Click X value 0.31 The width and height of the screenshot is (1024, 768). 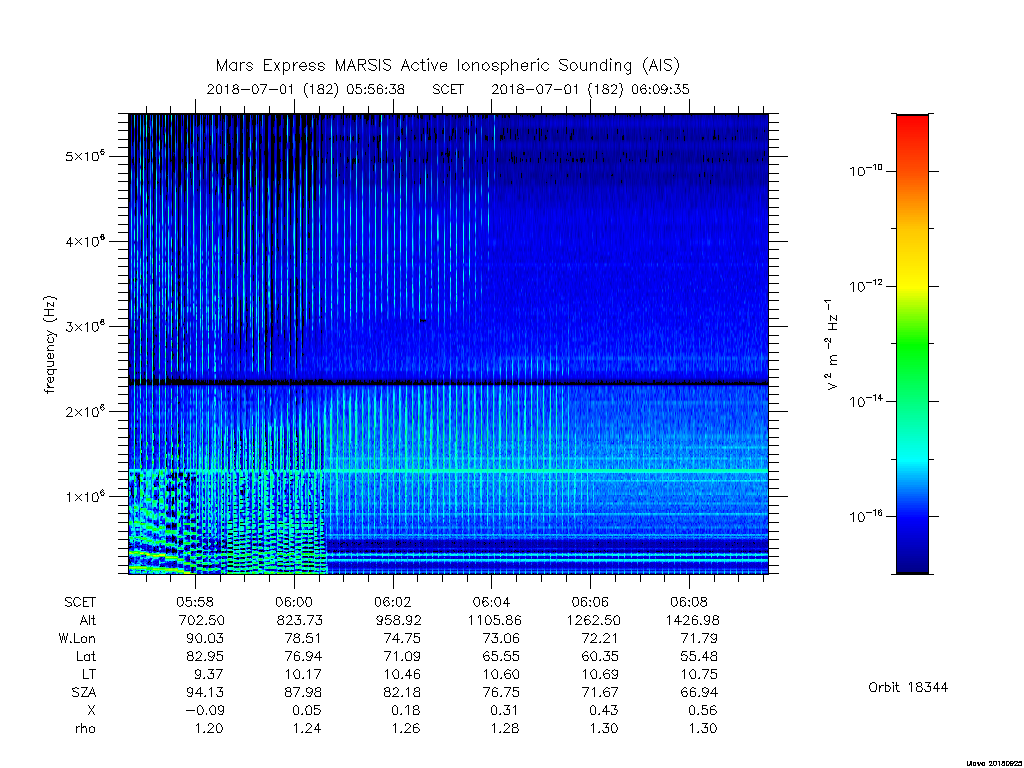(x=505, y=710)
